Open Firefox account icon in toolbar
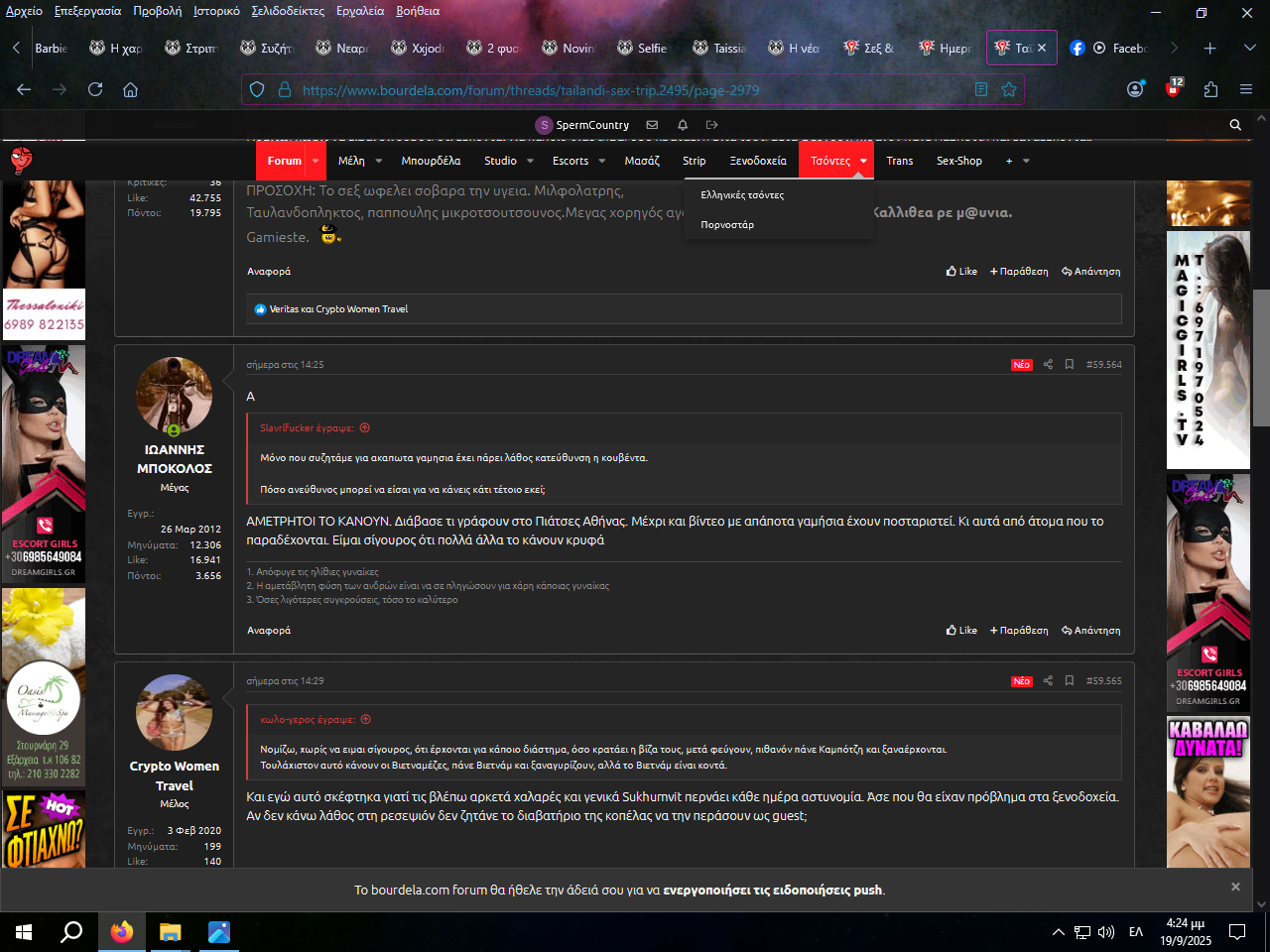Image resolution: width=1270 pixels, height=952 pixels. [1136, 89]
